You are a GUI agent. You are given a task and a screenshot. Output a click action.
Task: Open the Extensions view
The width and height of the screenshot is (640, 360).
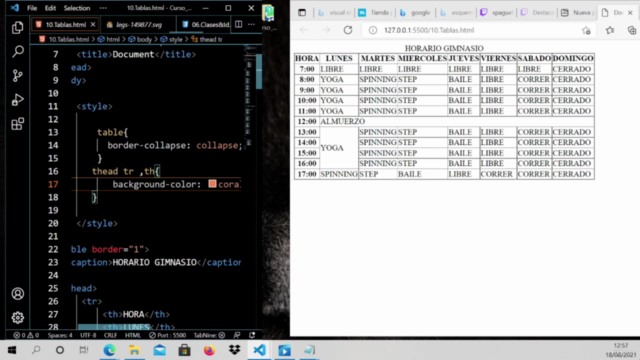click(x=18, y=124)
